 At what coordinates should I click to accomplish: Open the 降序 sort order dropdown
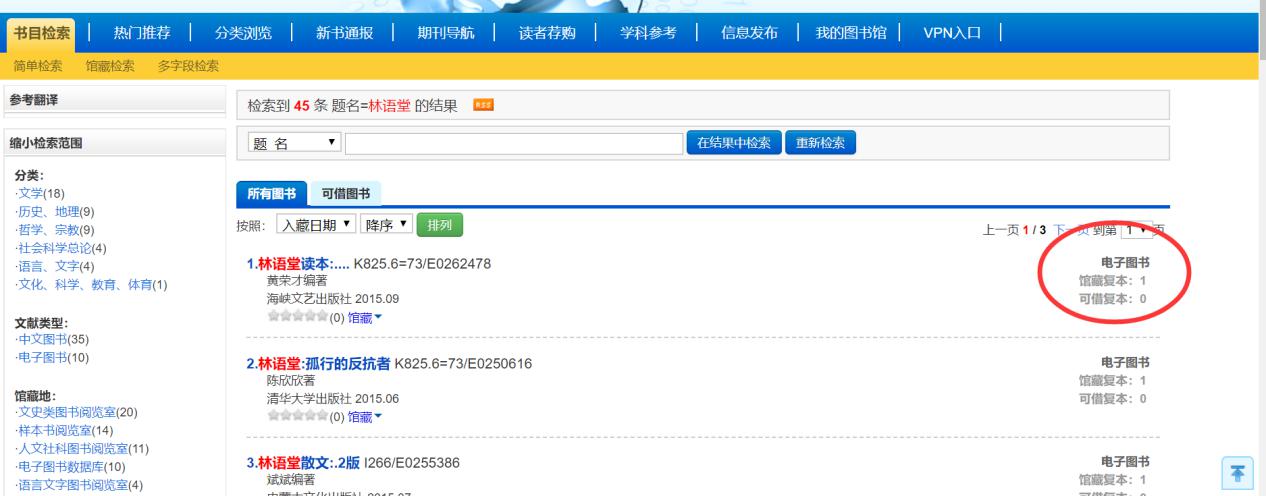click(386, 225)
